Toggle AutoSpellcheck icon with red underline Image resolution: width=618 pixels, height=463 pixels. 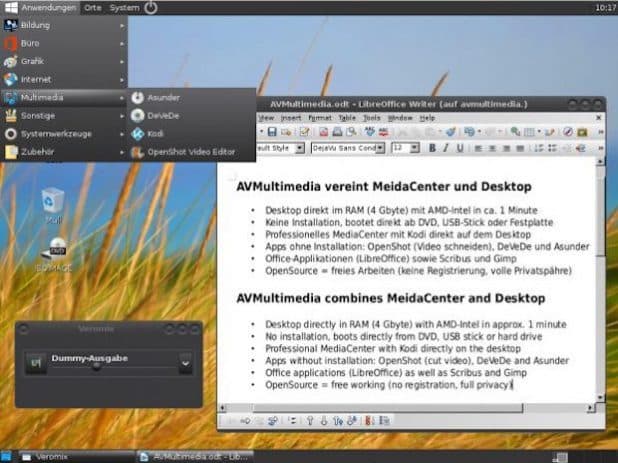[x=383, y=132]
